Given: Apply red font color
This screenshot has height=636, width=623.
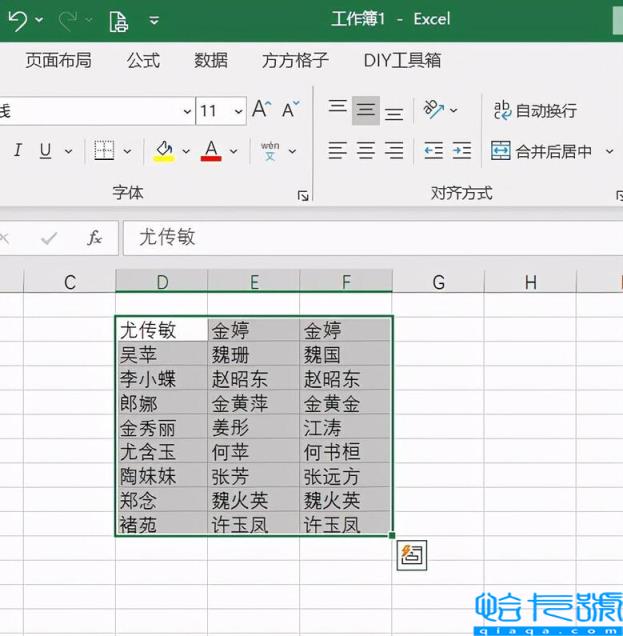Looking at the screenshot, I should tap(211, 151).
